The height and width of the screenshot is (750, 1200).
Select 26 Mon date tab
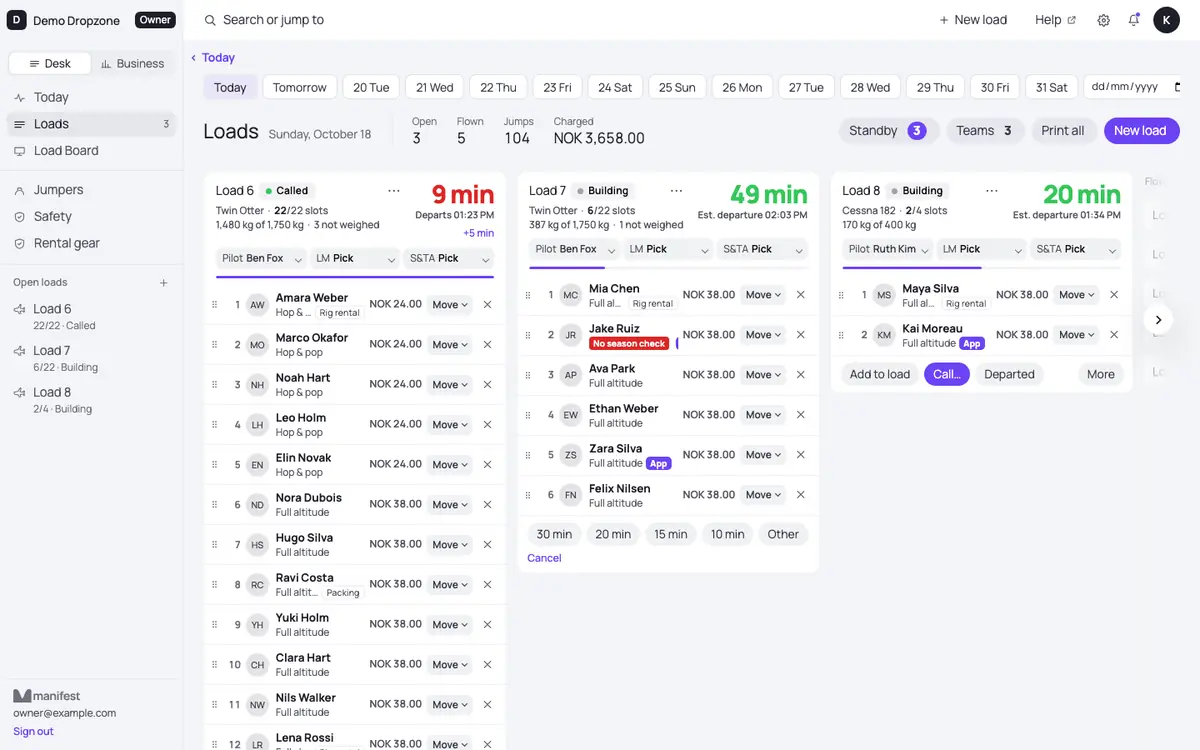742,87
